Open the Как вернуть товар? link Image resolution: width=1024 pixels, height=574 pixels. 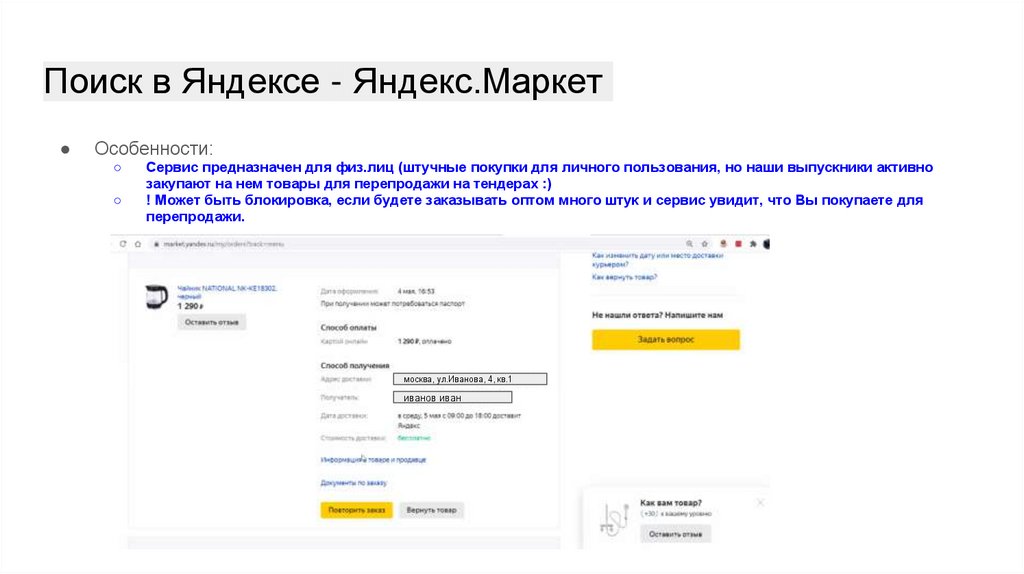[624, 277]
